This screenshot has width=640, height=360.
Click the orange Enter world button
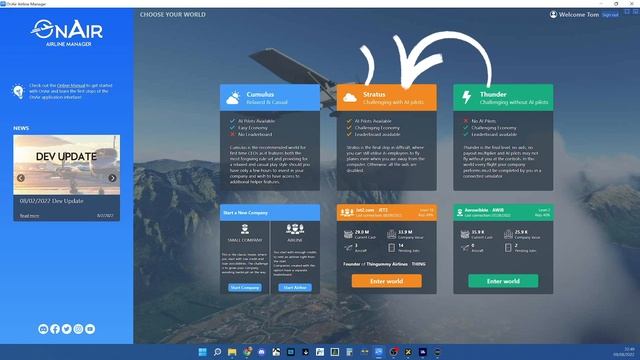(x=387, y=281)
